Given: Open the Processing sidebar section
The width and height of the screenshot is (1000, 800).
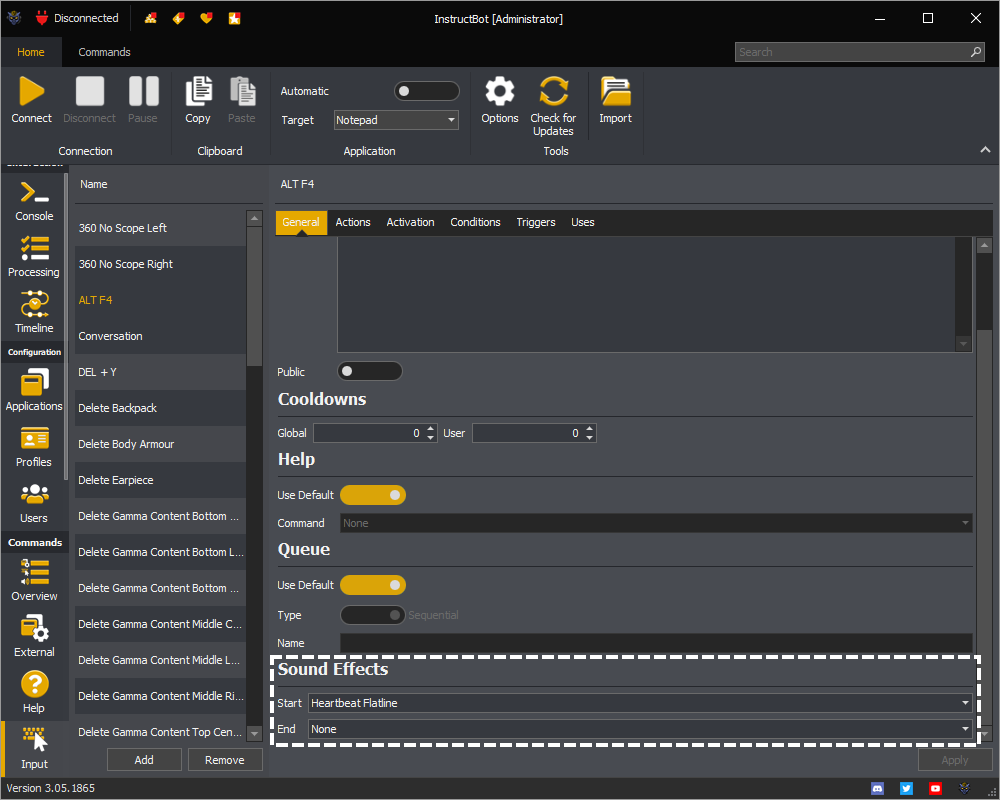Looking at the screenshot, I should [x=34, y=256].
